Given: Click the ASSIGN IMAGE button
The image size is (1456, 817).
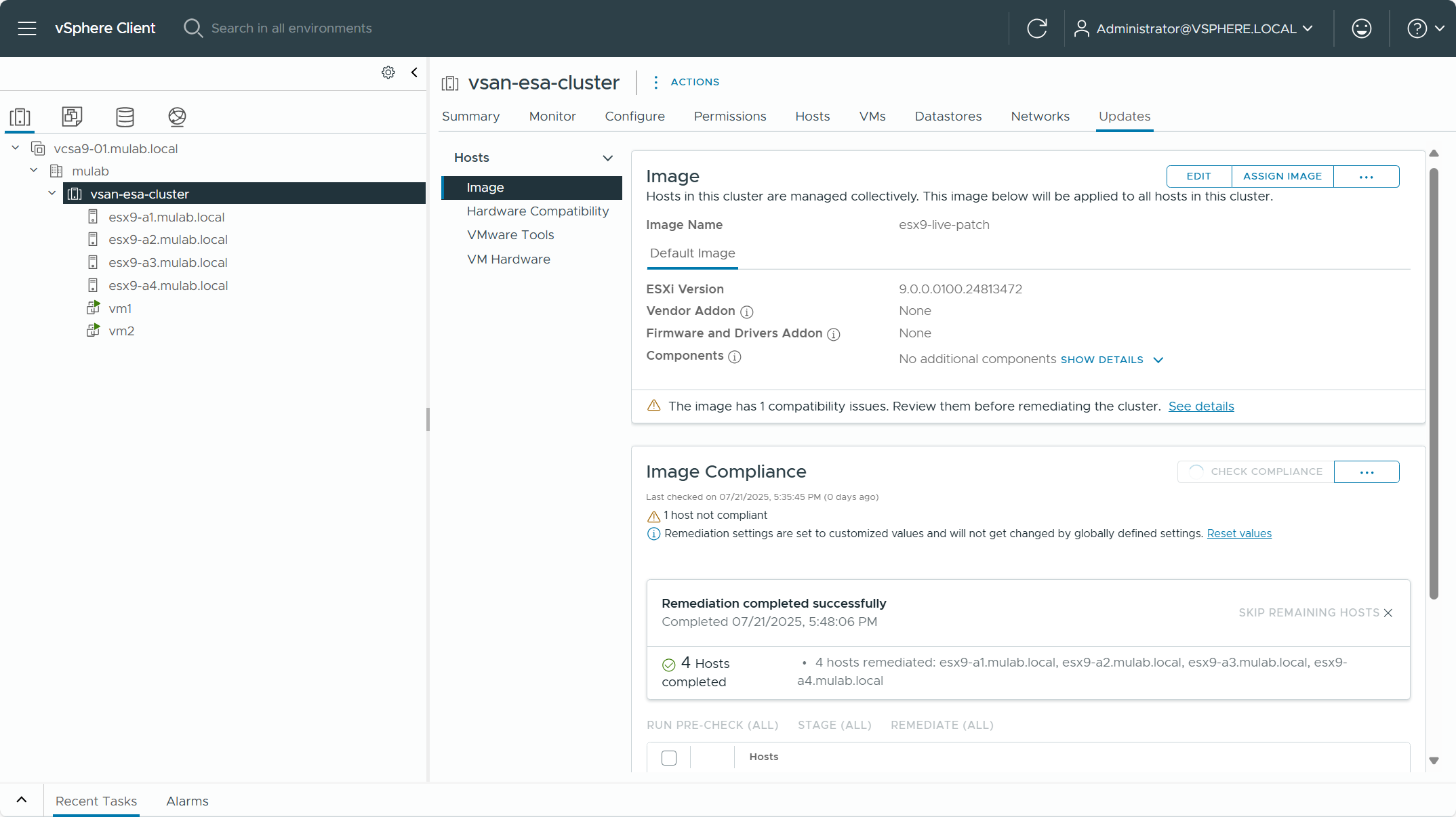Looking at the screenshot, I should [1282, 176].
